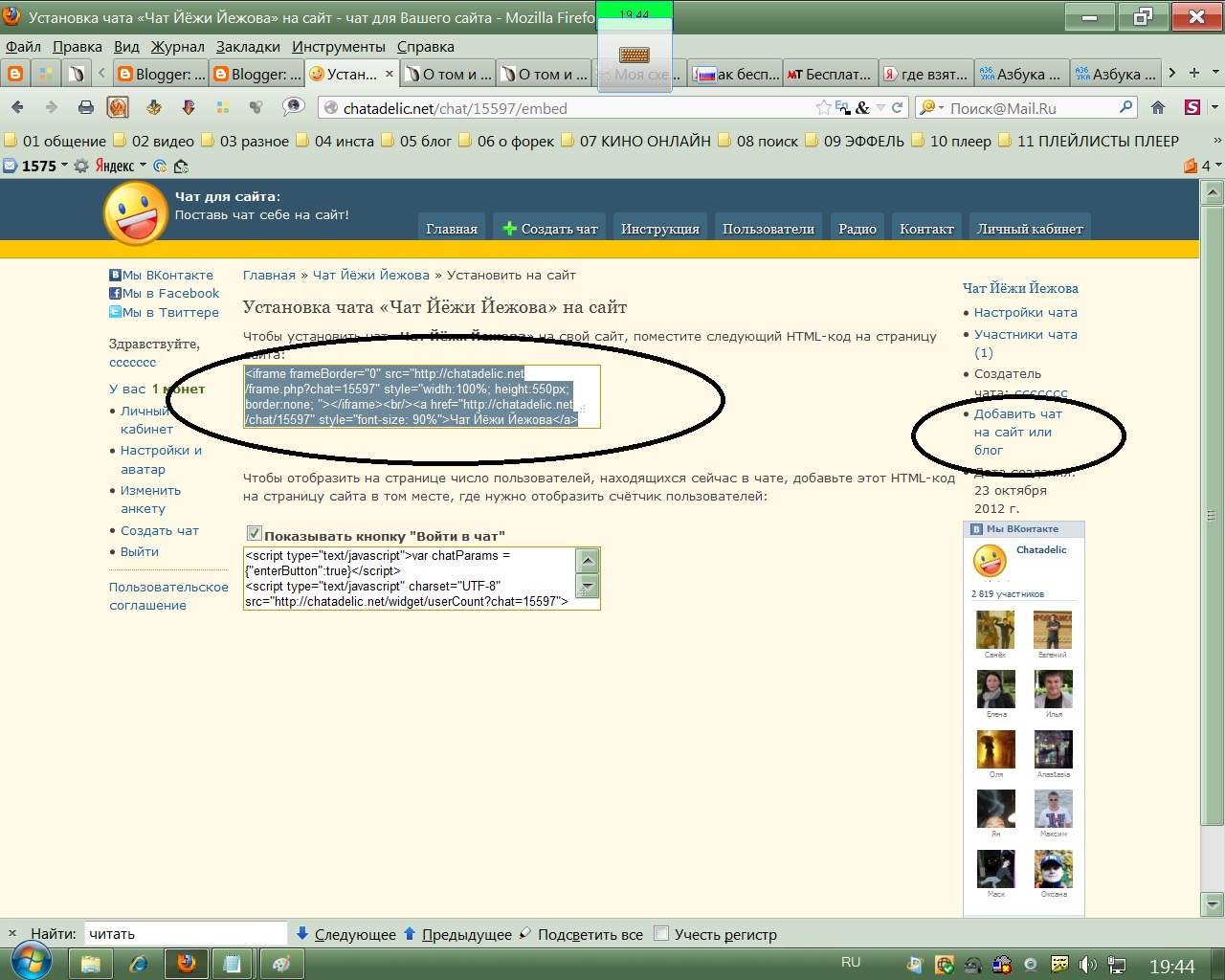
Task: Open the 05 блог bookmarks folder
Action: (x=416, y=141)
